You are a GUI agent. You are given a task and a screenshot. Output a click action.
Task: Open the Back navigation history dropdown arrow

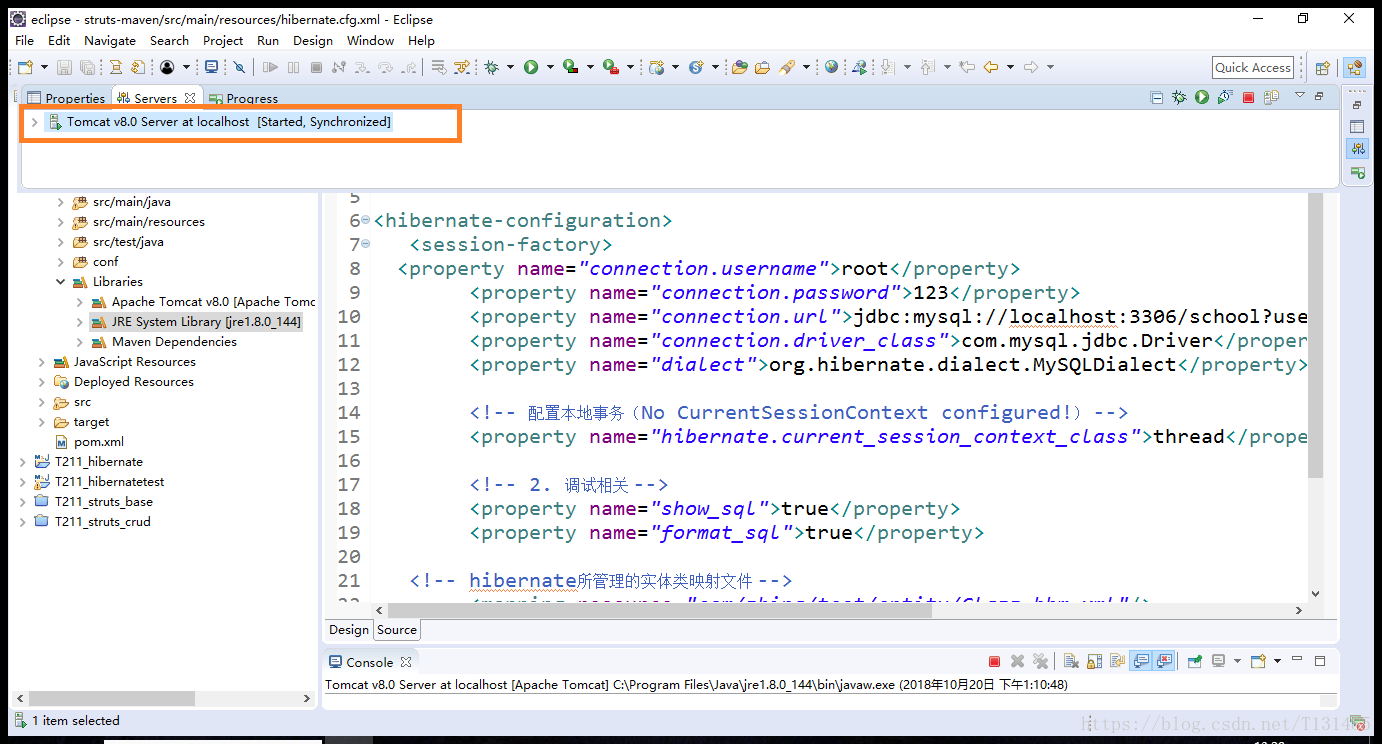pos(1010,67)
